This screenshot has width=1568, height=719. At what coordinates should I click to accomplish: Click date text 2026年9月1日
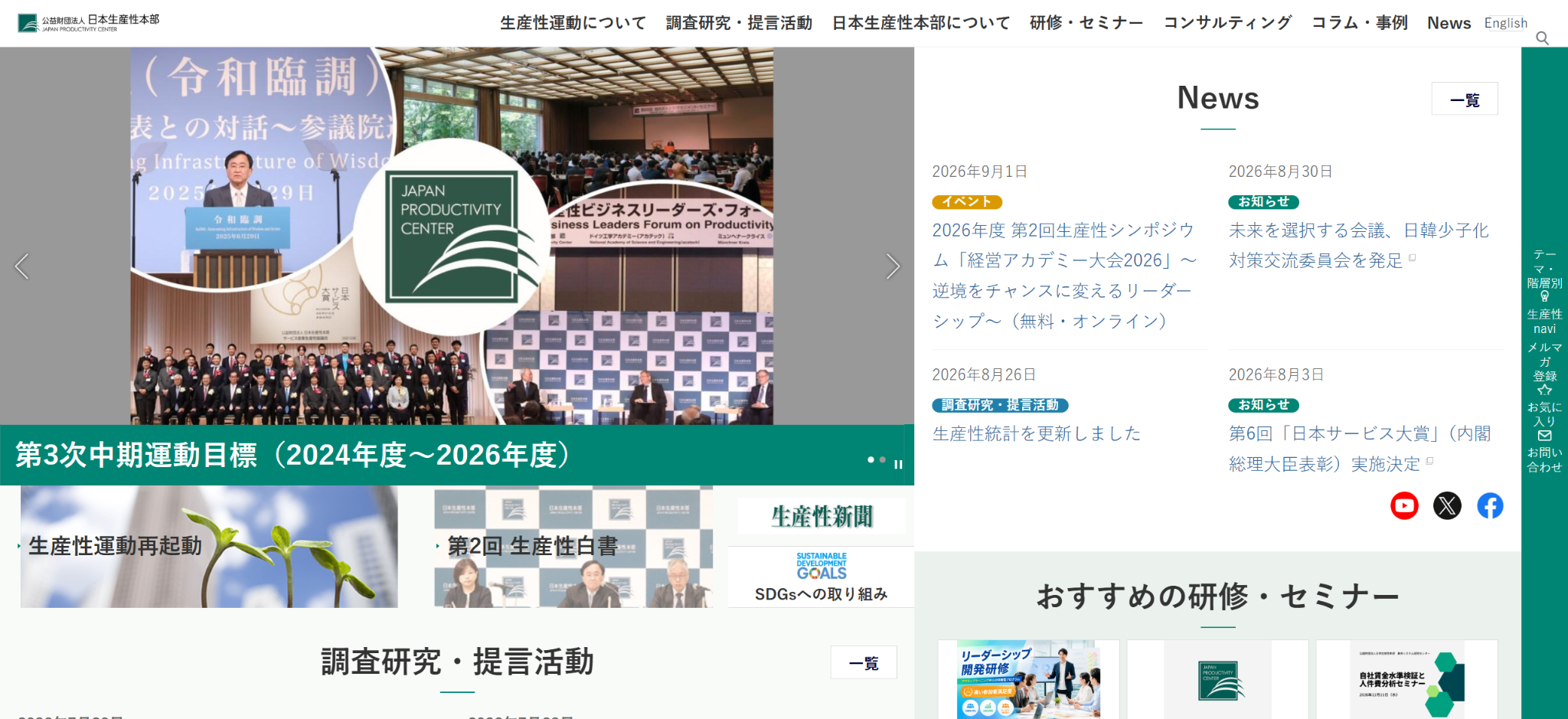tap(979, 172)
